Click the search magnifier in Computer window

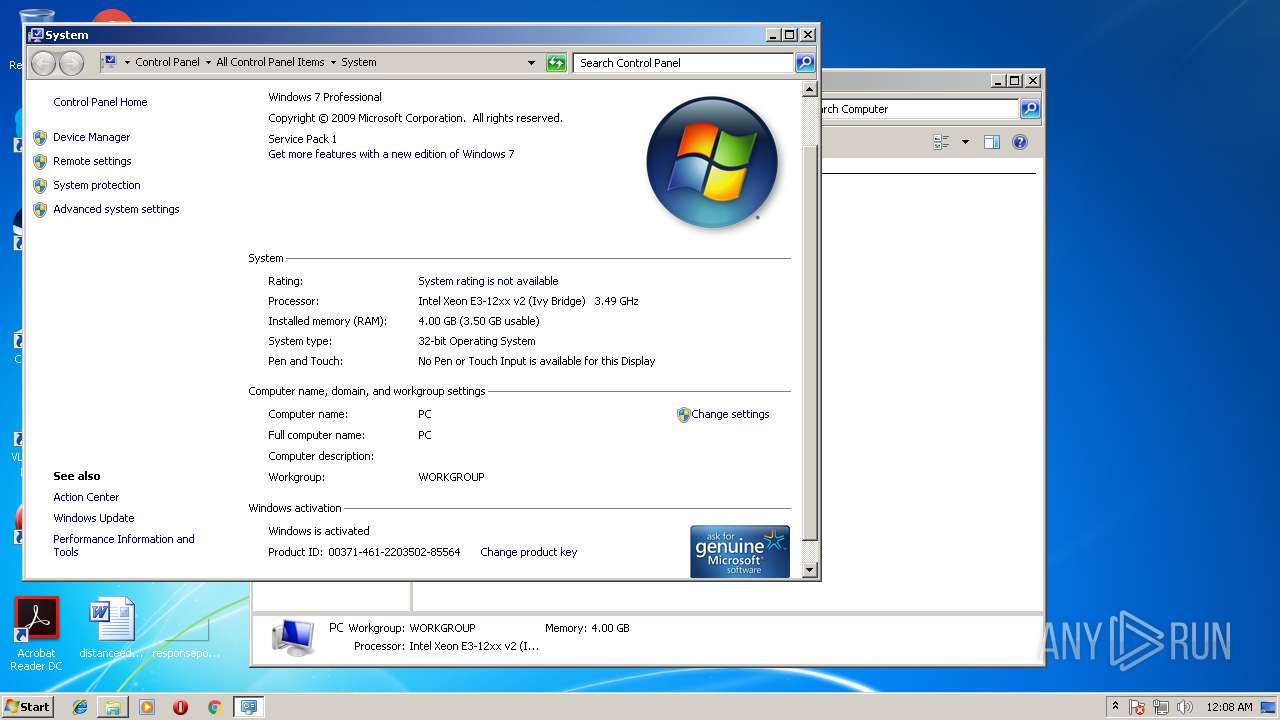(x=1030, y=109)
